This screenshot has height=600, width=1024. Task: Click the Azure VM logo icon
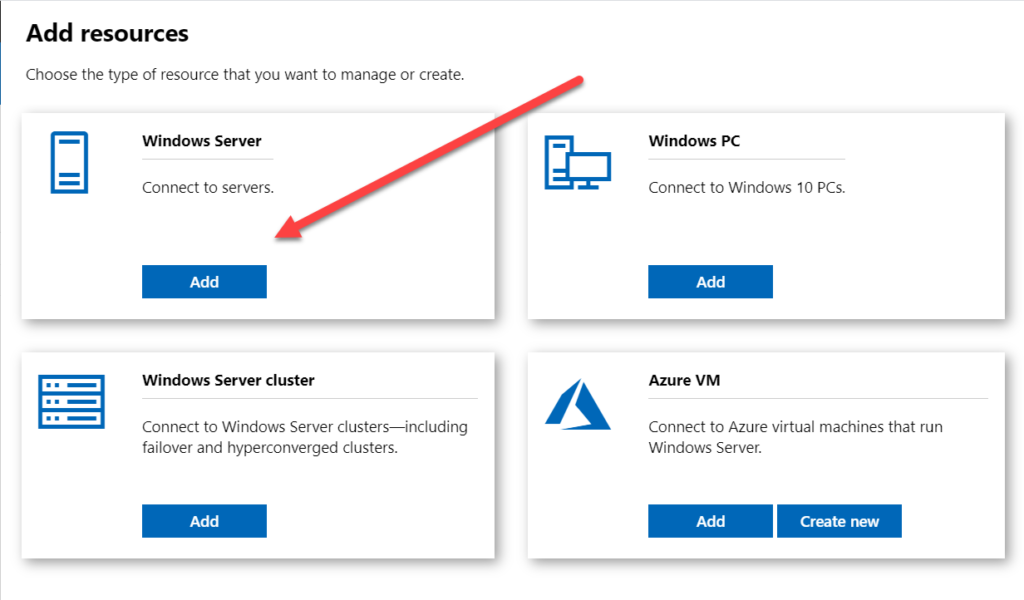click(577, 405)
